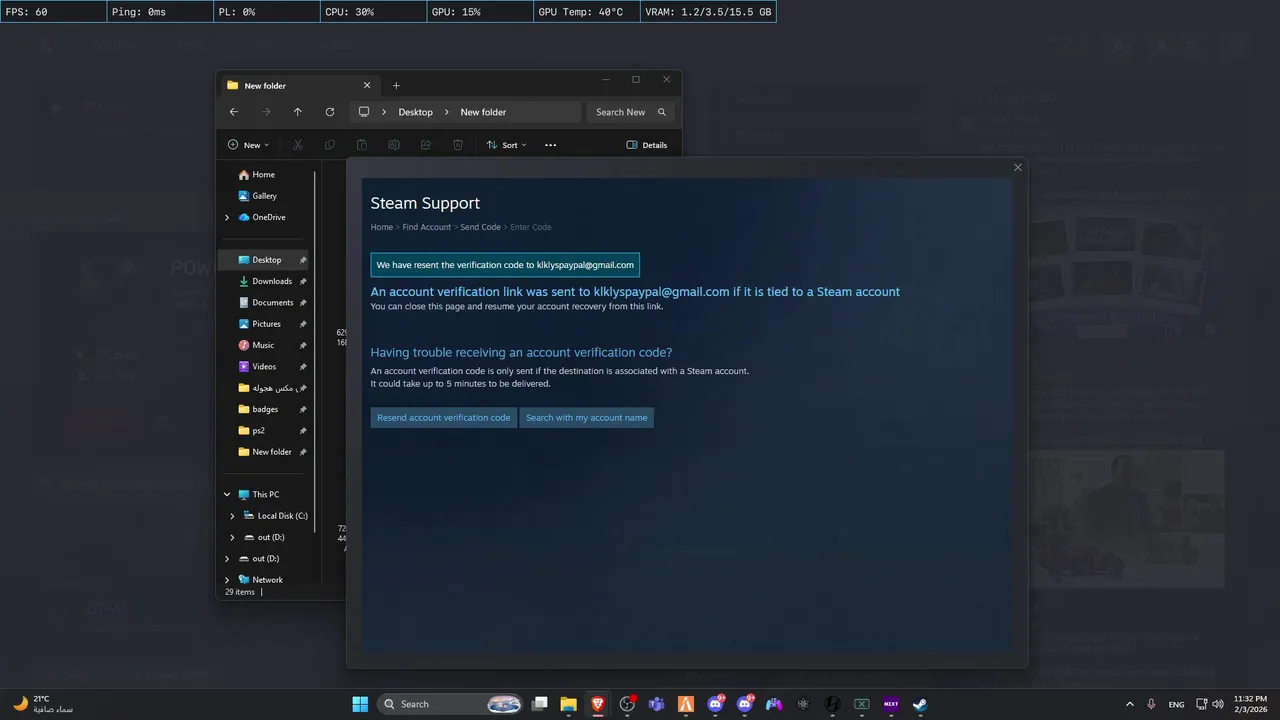Refresh the New folder view
Screen dimensions: 1280x720
tap(330, 112)
